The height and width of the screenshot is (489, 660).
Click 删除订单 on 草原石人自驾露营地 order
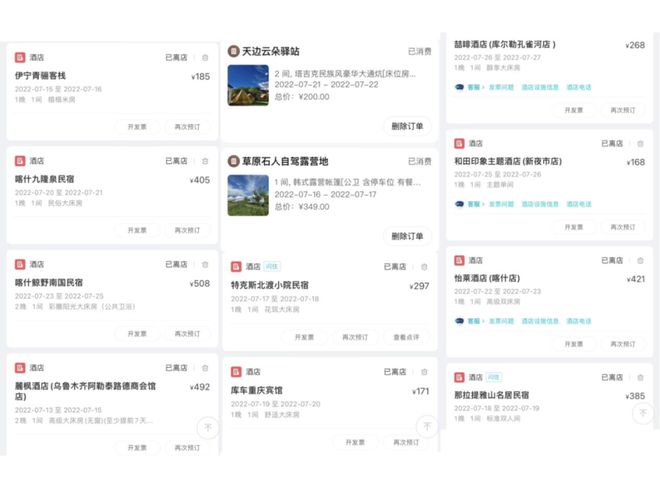tap(407, 236)
